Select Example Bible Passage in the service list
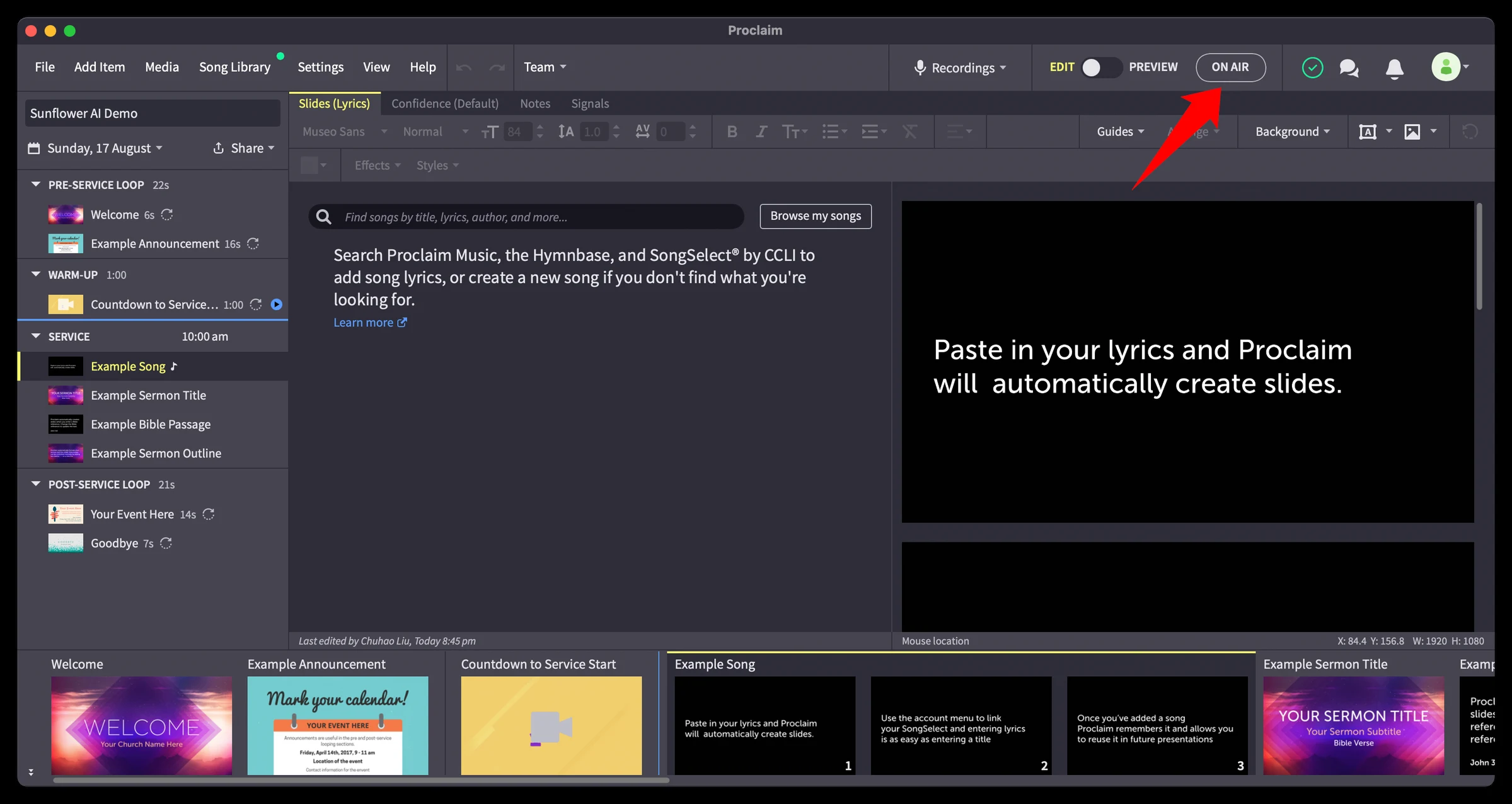Image resolution: width=1512 pixels, height=804 pixels. (153, 425)
